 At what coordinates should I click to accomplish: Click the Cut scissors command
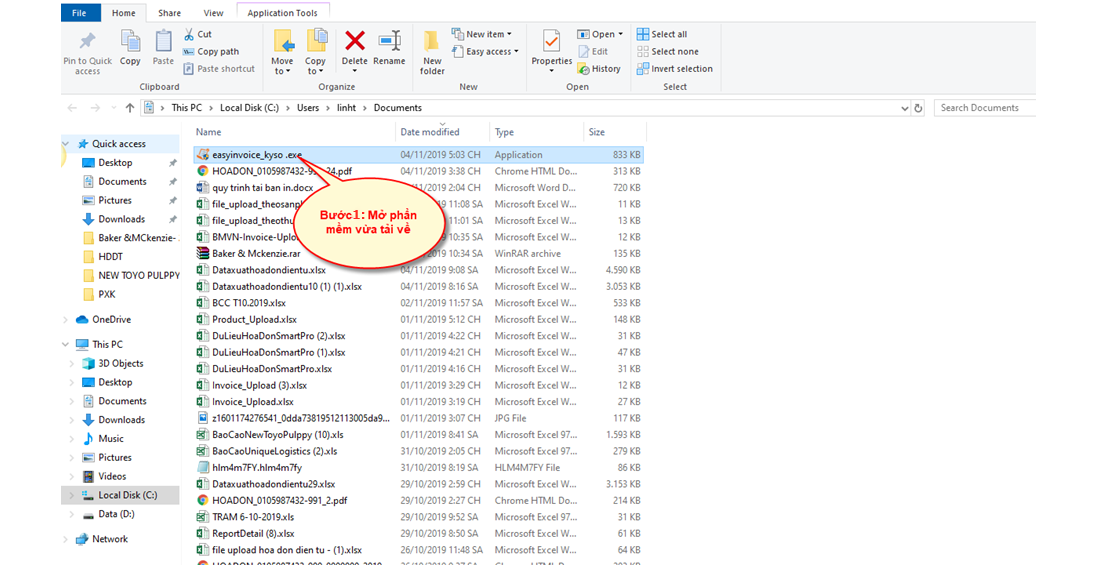tap(198, 34)
